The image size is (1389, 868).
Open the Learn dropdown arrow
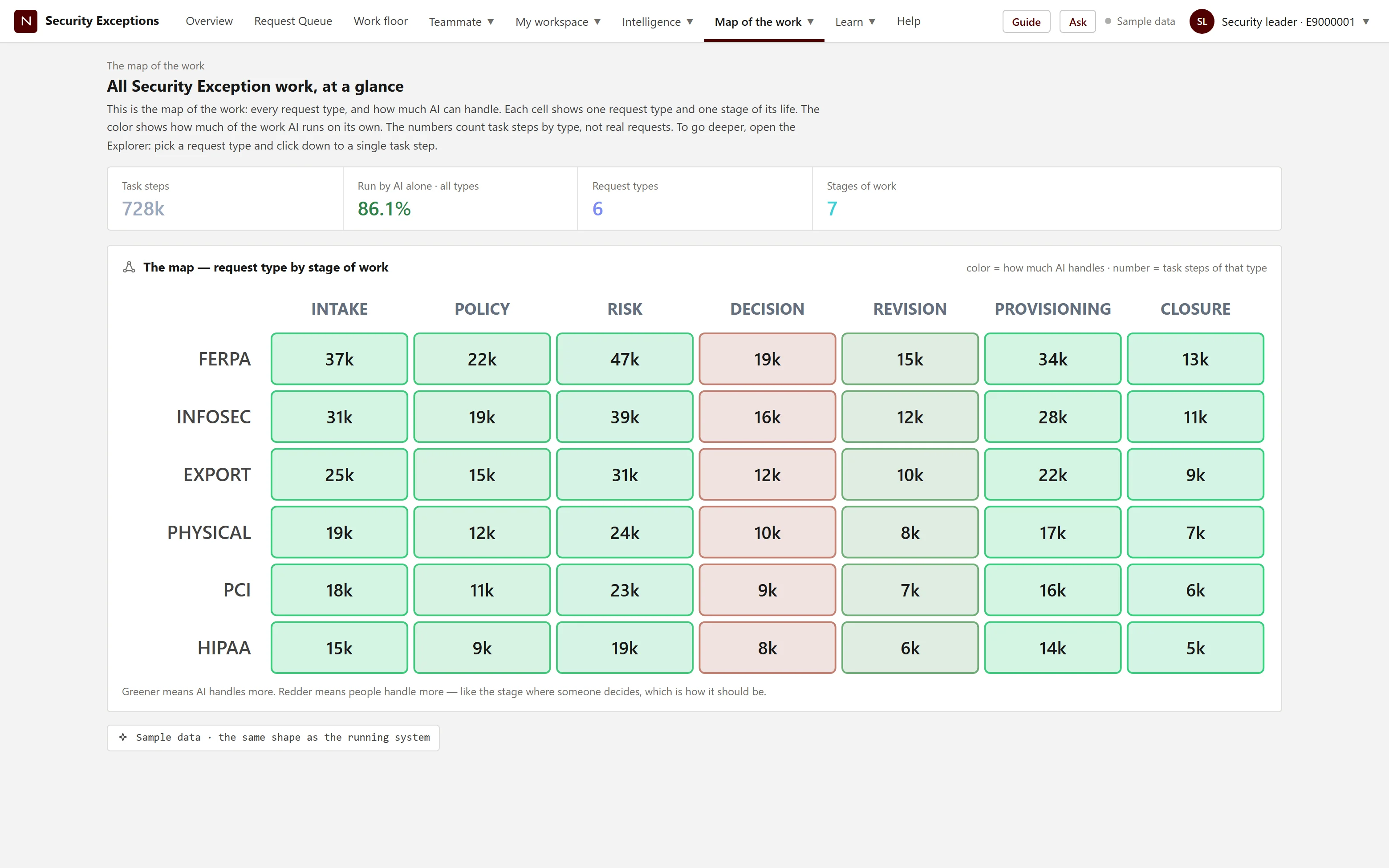(872, 22)
